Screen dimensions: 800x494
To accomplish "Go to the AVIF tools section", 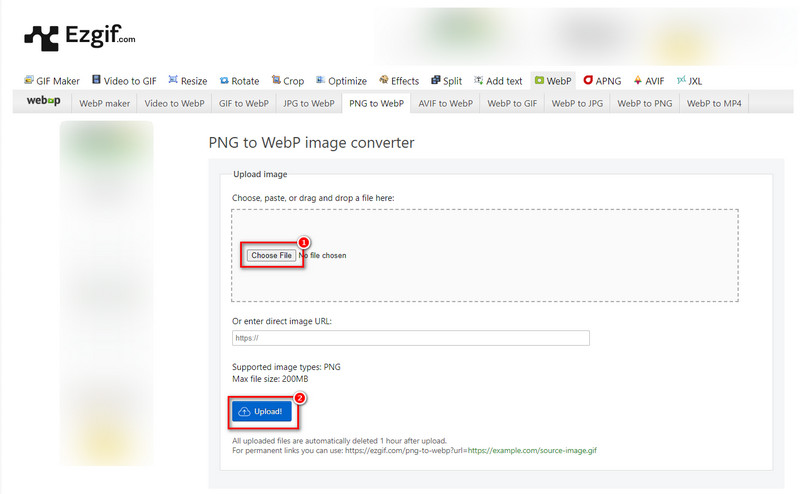I will pos(650,81).
